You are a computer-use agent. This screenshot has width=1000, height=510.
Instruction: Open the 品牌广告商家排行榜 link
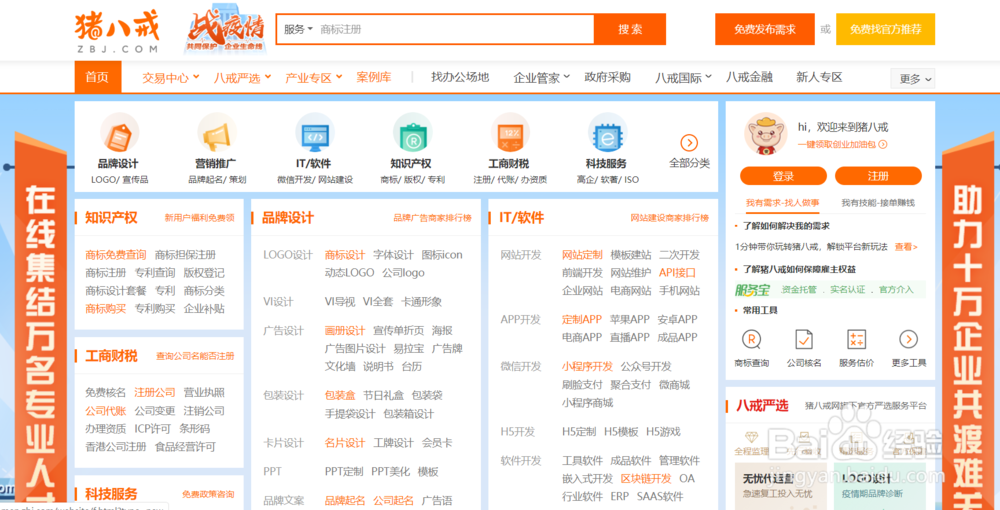click(432, 217)
